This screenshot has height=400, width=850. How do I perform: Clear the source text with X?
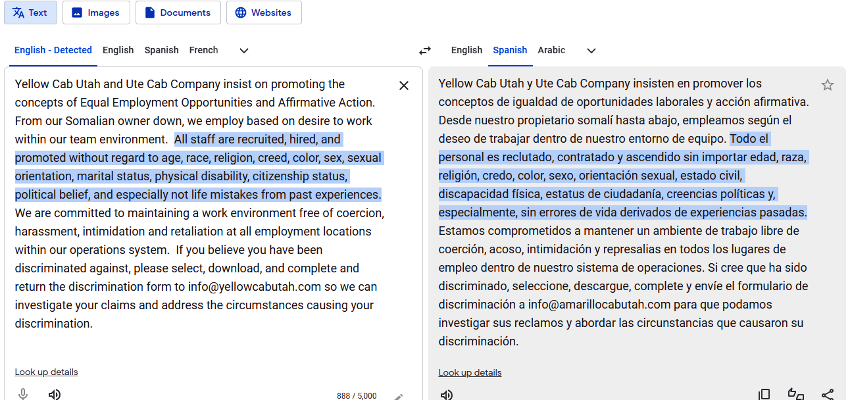coord(404,86)
